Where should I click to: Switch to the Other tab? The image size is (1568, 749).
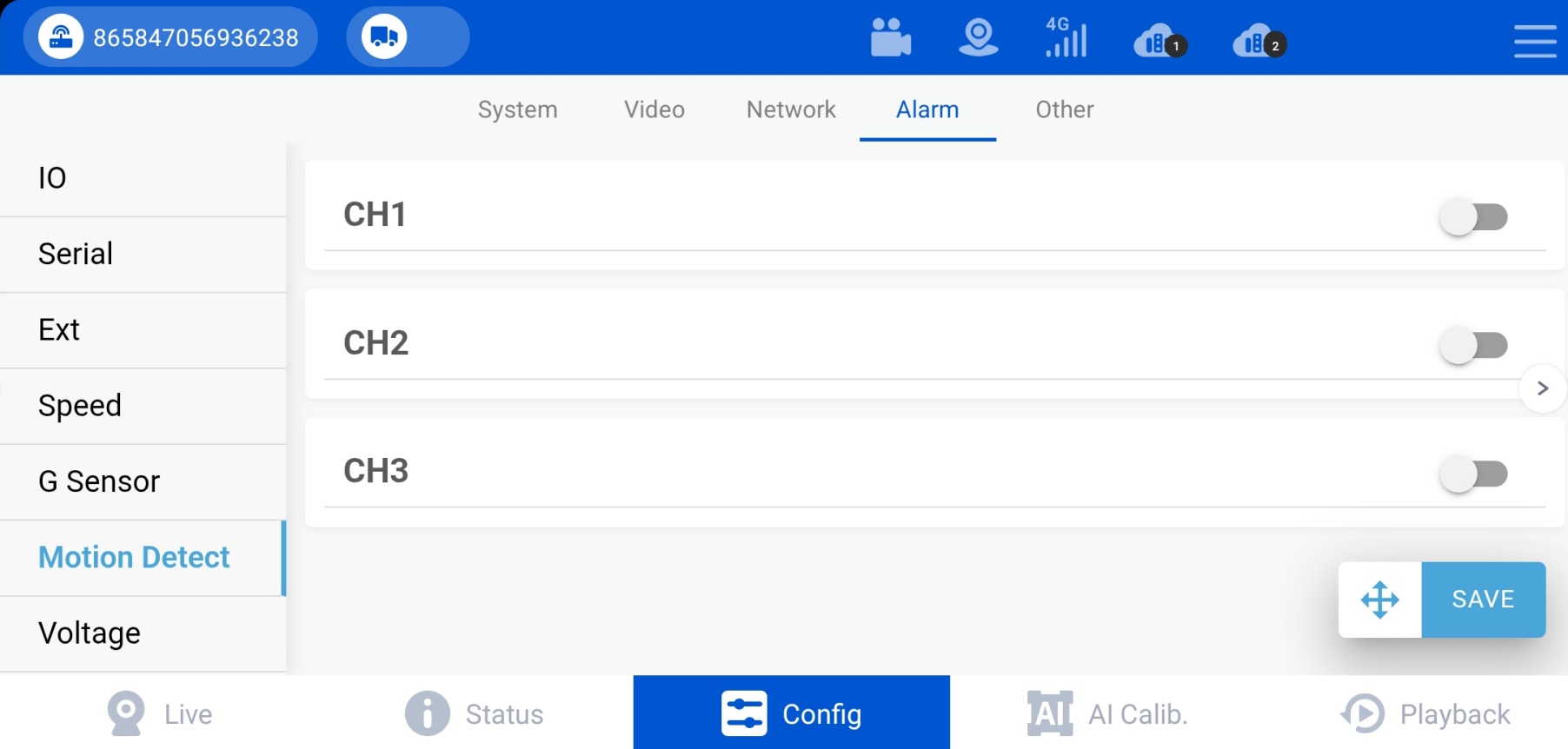pos(1065,109)
